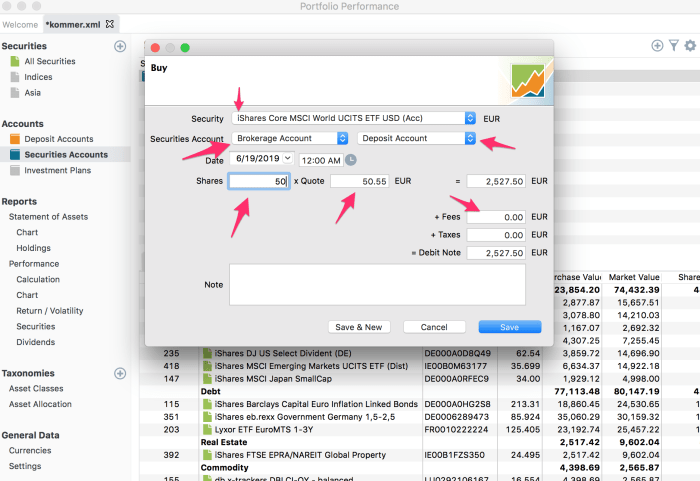Click the add Taxonomies plus icon
This screenshot has height=481, width=700.
pyautogui.click(x=120, y=373)
